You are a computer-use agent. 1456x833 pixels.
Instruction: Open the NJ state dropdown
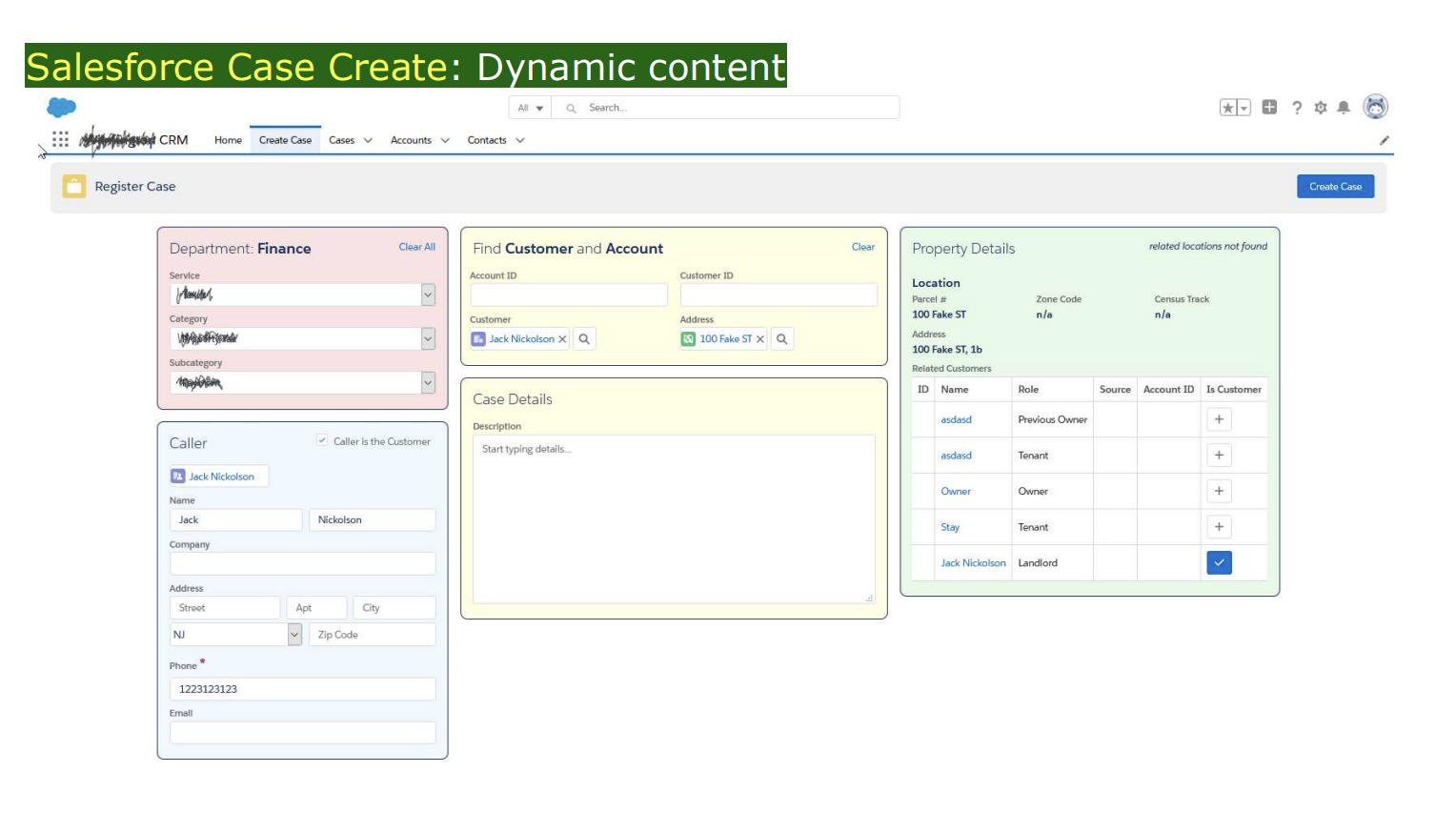(x=294, y=635)
